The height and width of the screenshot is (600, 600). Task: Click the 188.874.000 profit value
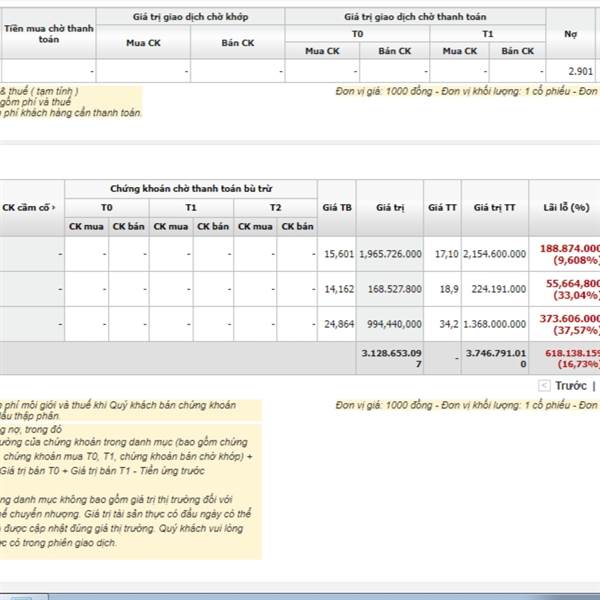pyautogui.click(x=569, y=247)
